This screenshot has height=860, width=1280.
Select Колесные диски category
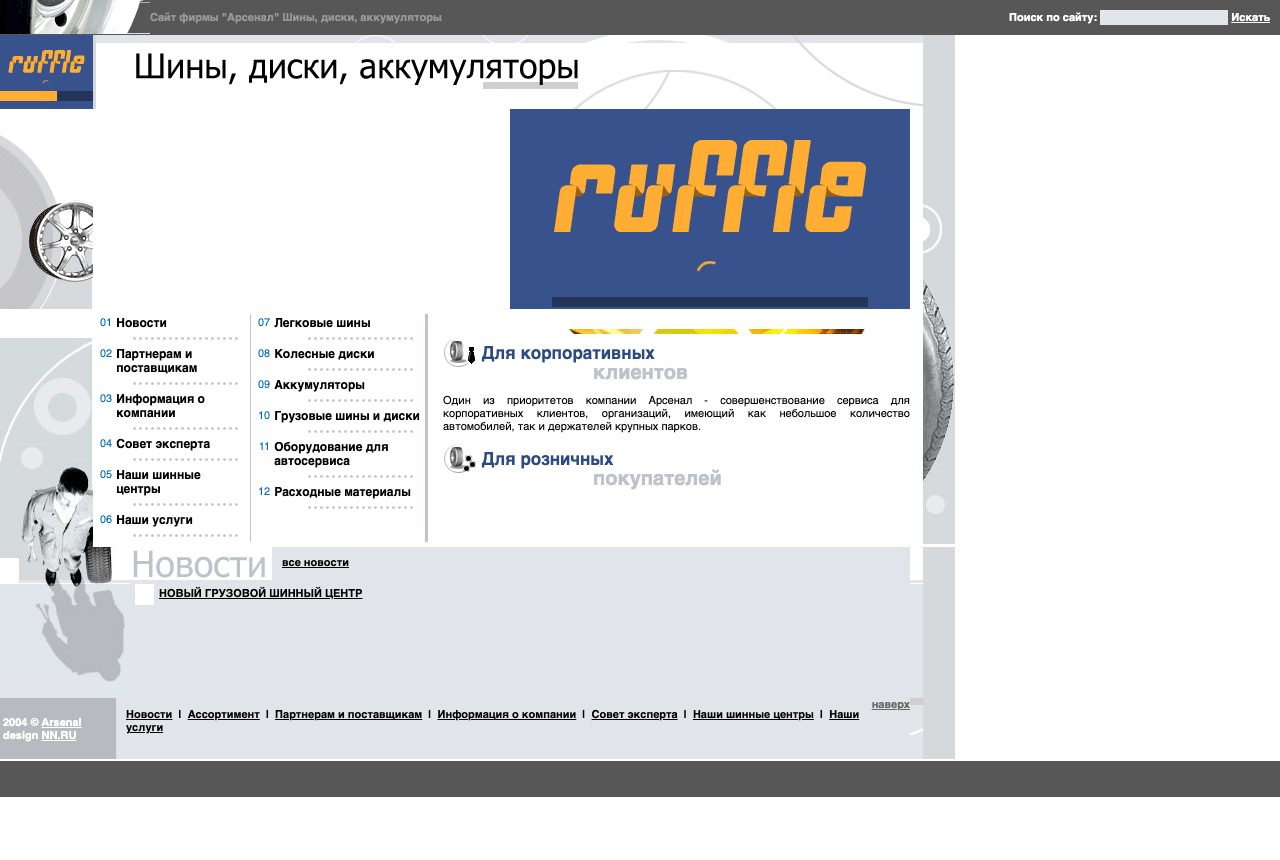[324, 354]
